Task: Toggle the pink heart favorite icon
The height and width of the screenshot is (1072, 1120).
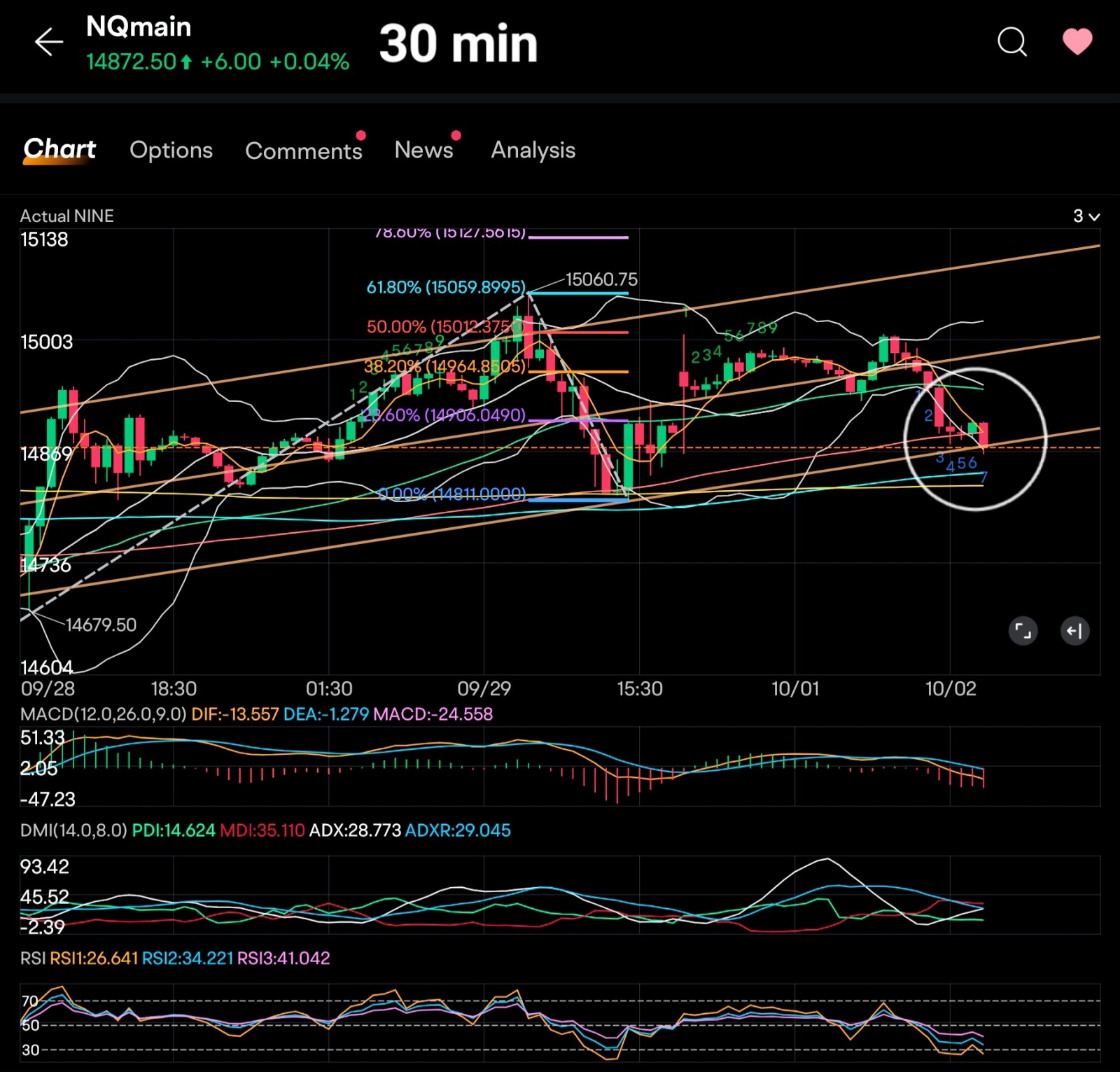Action: click(1077, 41)
